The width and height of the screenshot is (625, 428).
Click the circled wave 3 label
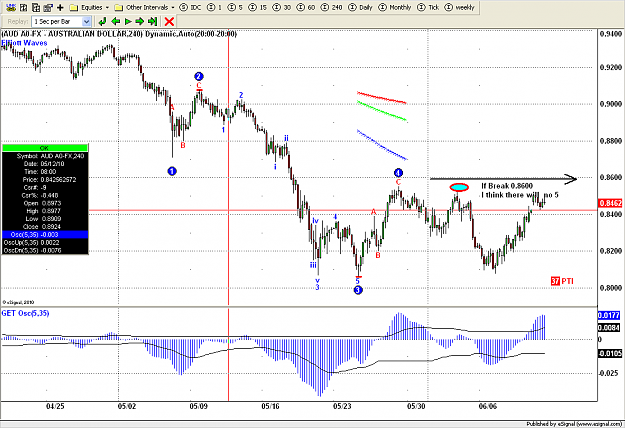[358, 290]
